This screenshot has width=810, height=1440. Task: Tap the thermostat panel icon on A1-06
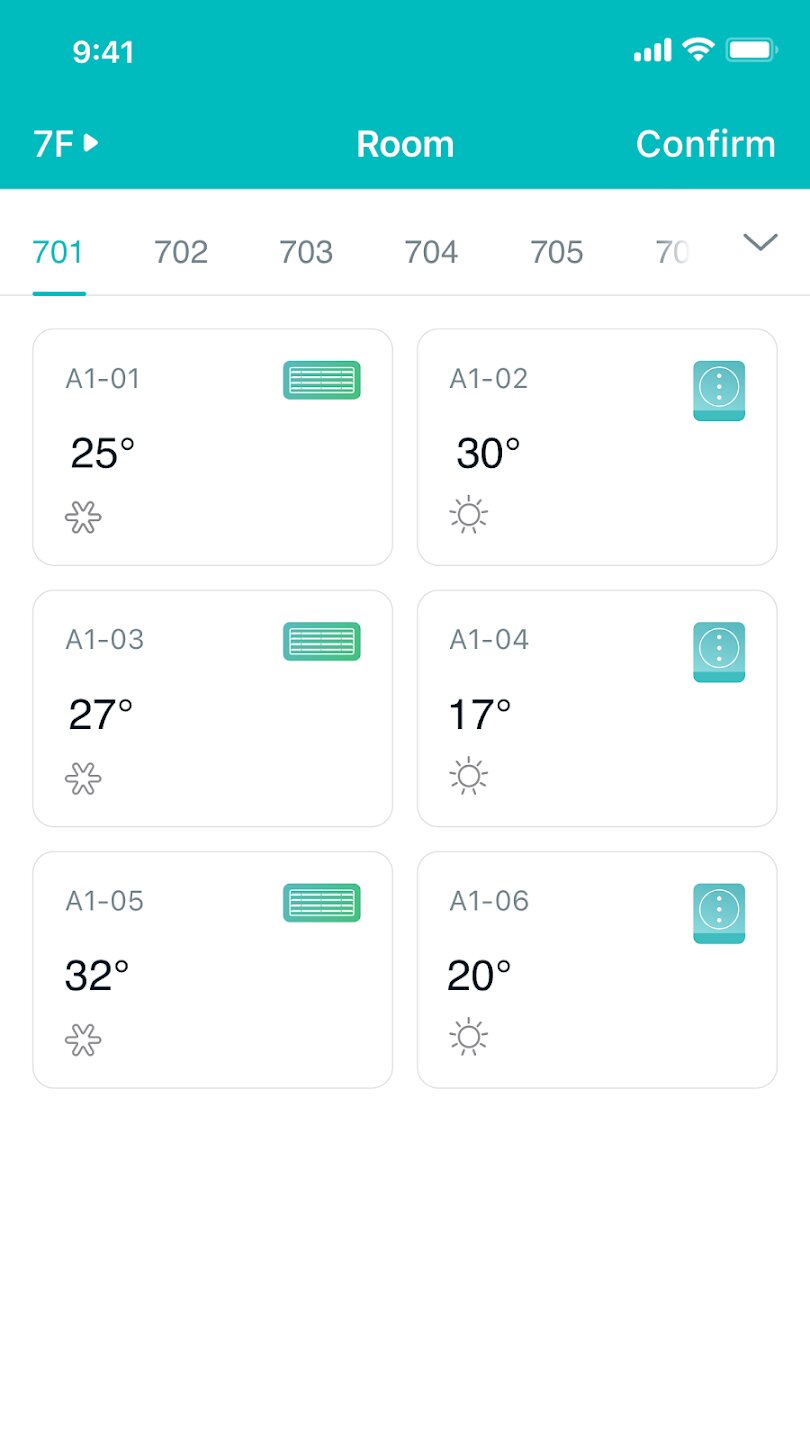pos(718,913)
